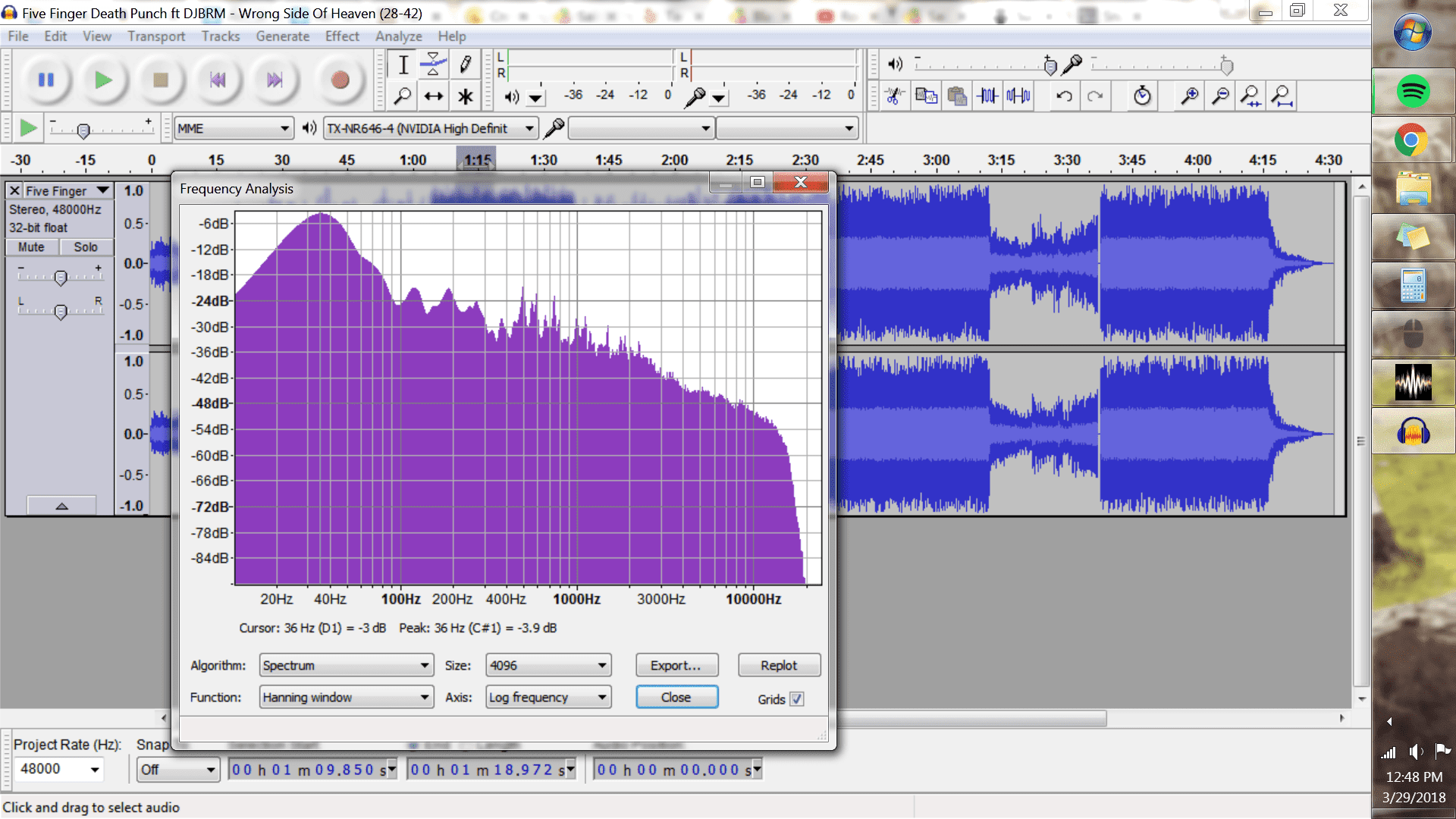Click the Export... button

click(x=676, y=666)
